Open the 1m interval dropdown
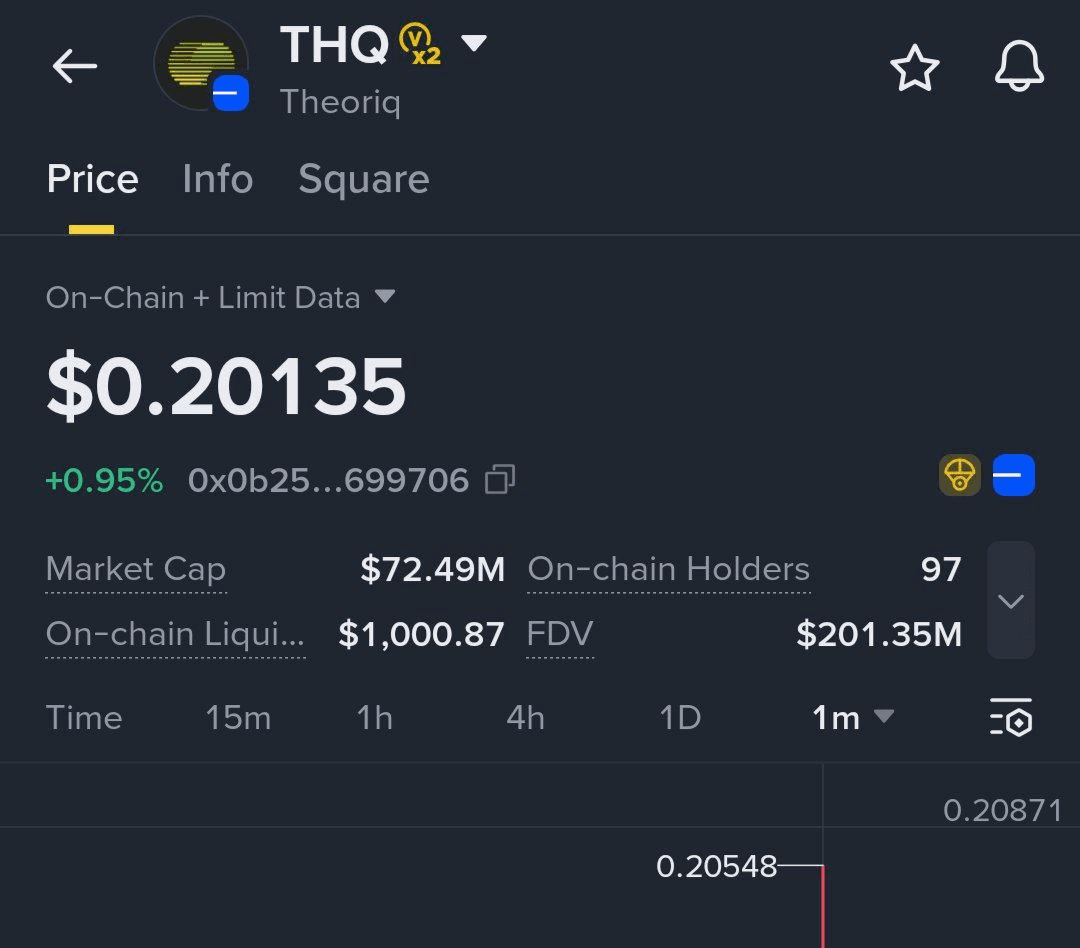Viewport: 1080px width, 948px height. pyautogui.click(x=852, y=718)
